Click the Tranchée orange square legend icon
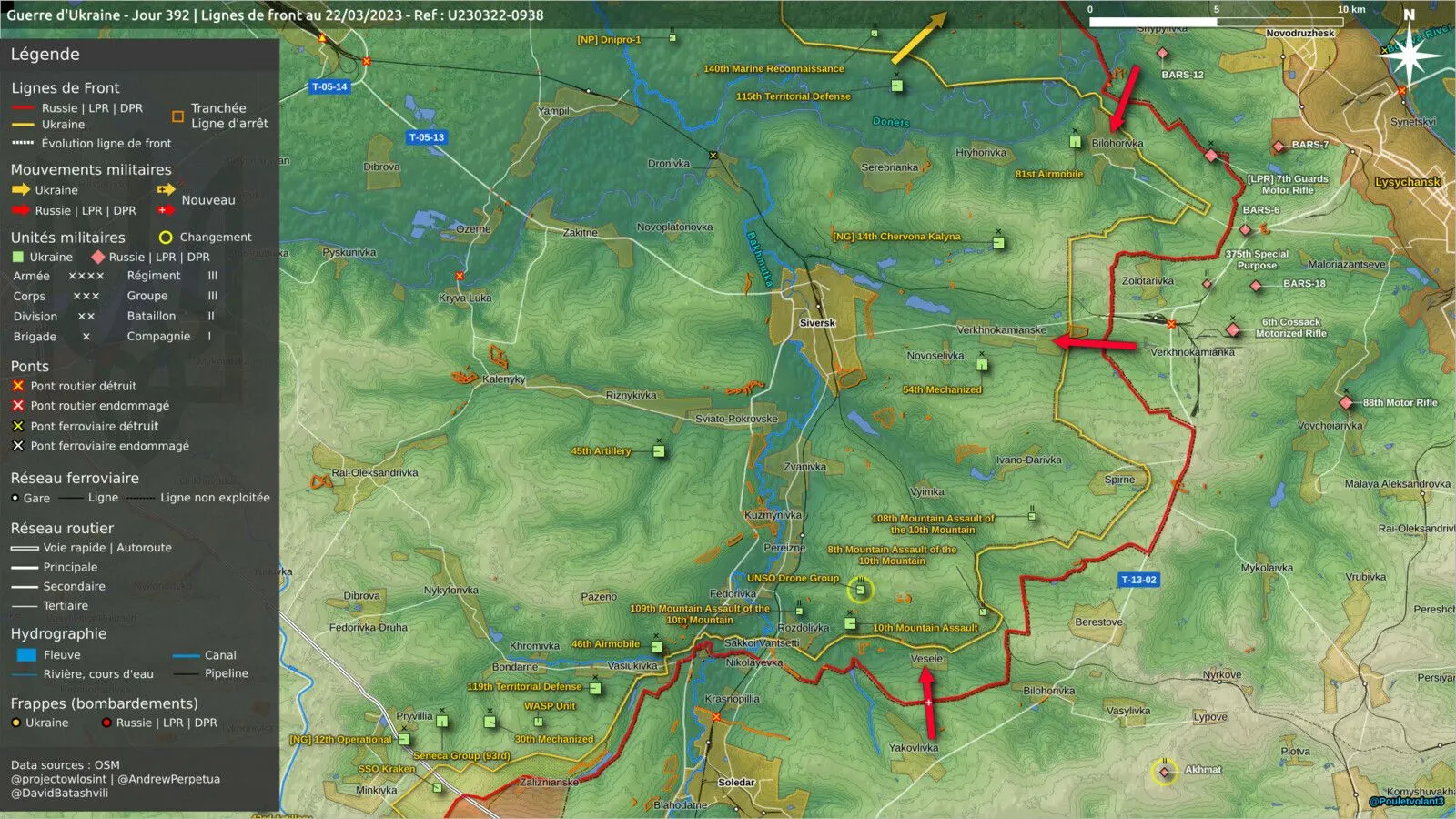 click(x=177, y=116)
